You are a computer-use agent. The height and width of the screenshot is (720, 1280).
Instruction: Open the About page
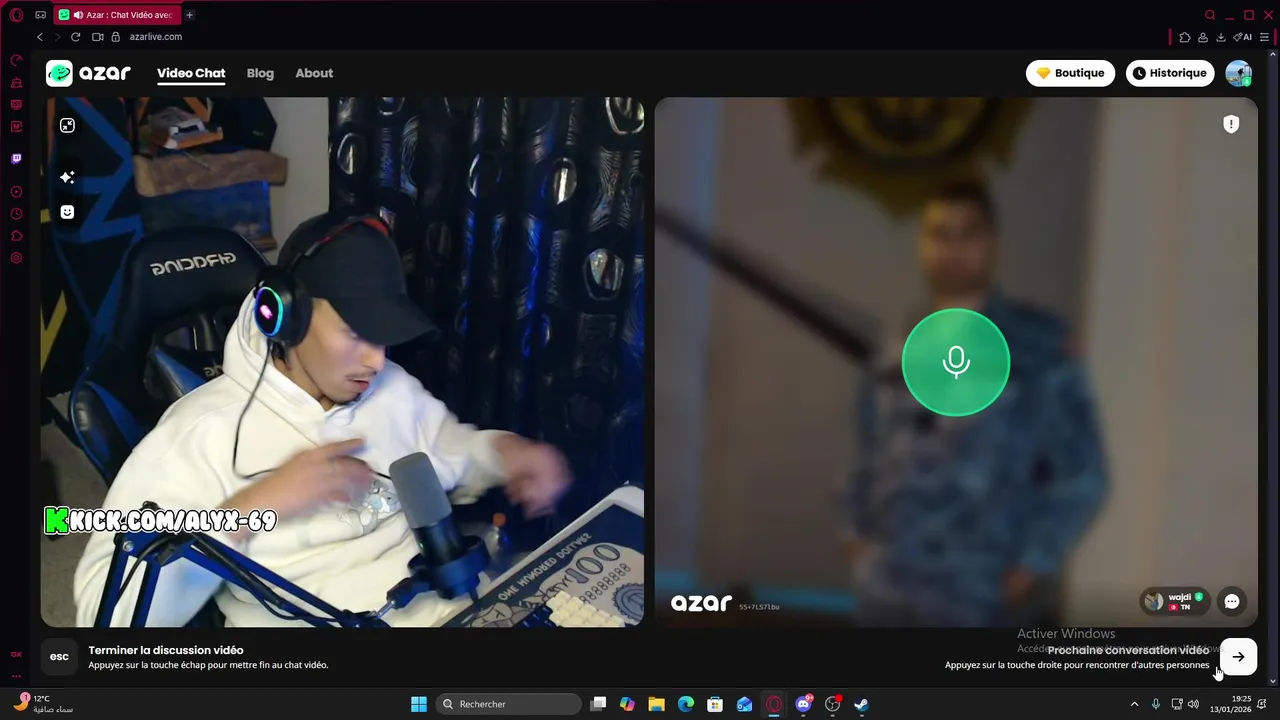pyautogui.click(x=314, y=73)
